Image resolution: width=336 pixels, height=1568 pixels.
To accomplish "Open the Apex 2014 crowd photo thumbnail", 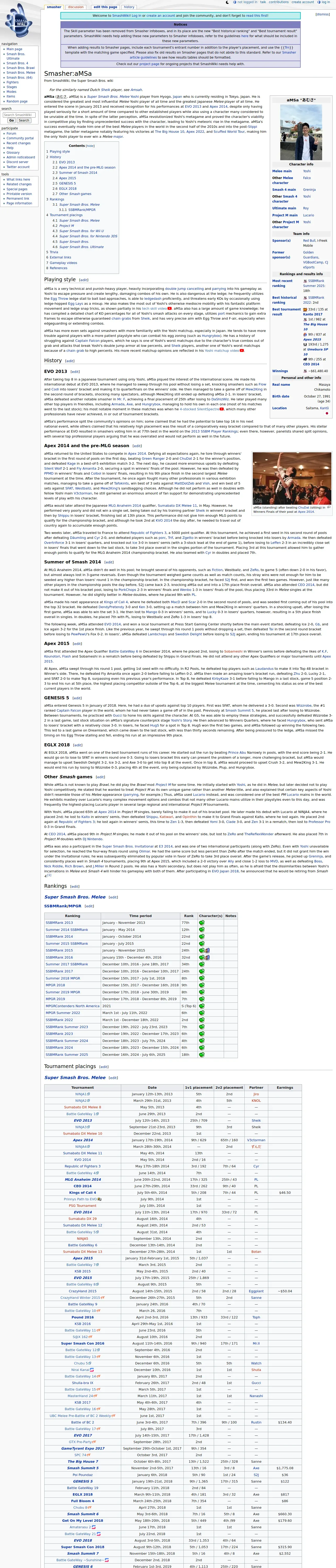I will pos(292,479).
